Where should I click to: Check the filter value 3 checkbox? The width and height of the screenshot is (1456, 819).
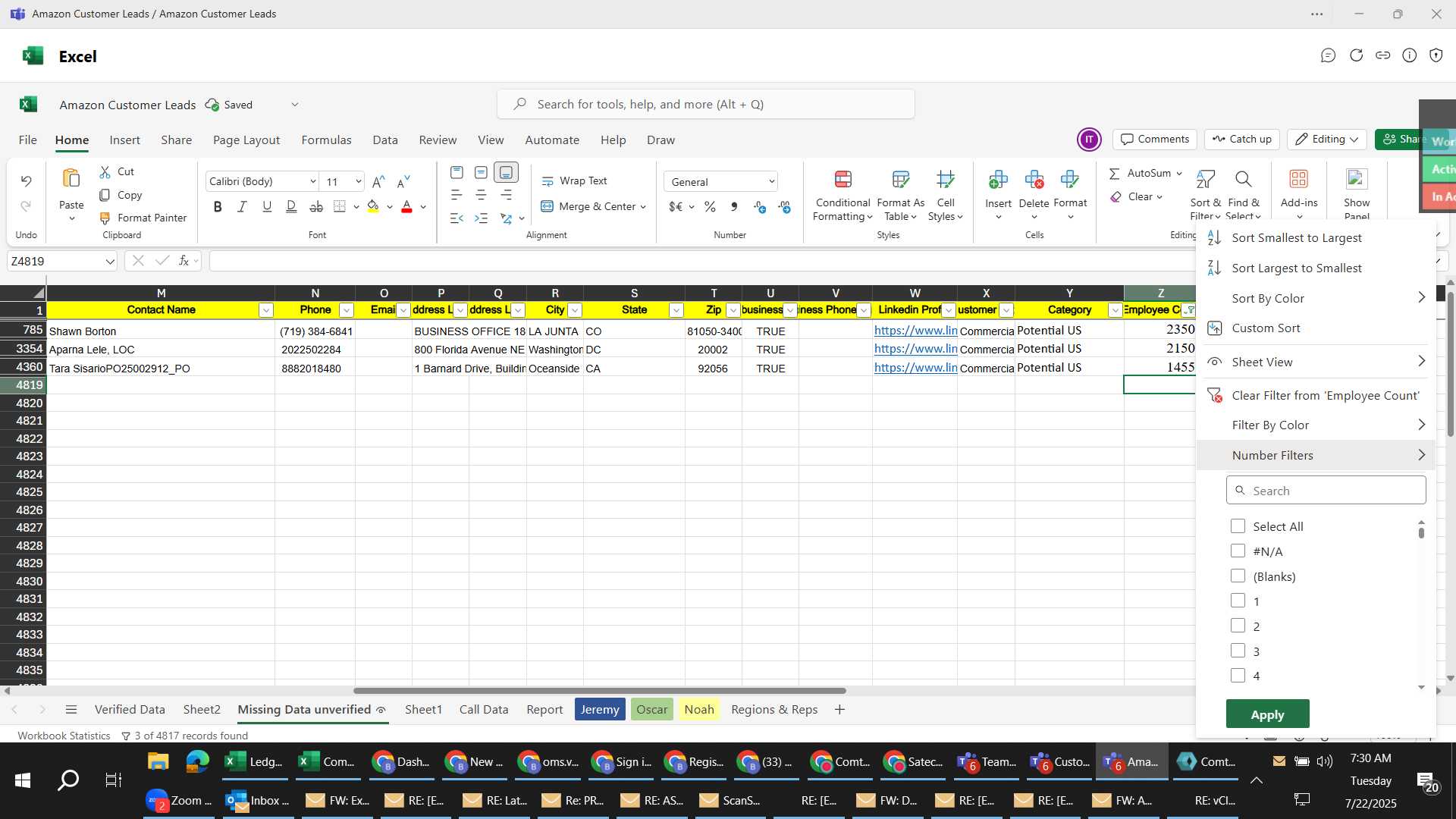click(1238, 651)
